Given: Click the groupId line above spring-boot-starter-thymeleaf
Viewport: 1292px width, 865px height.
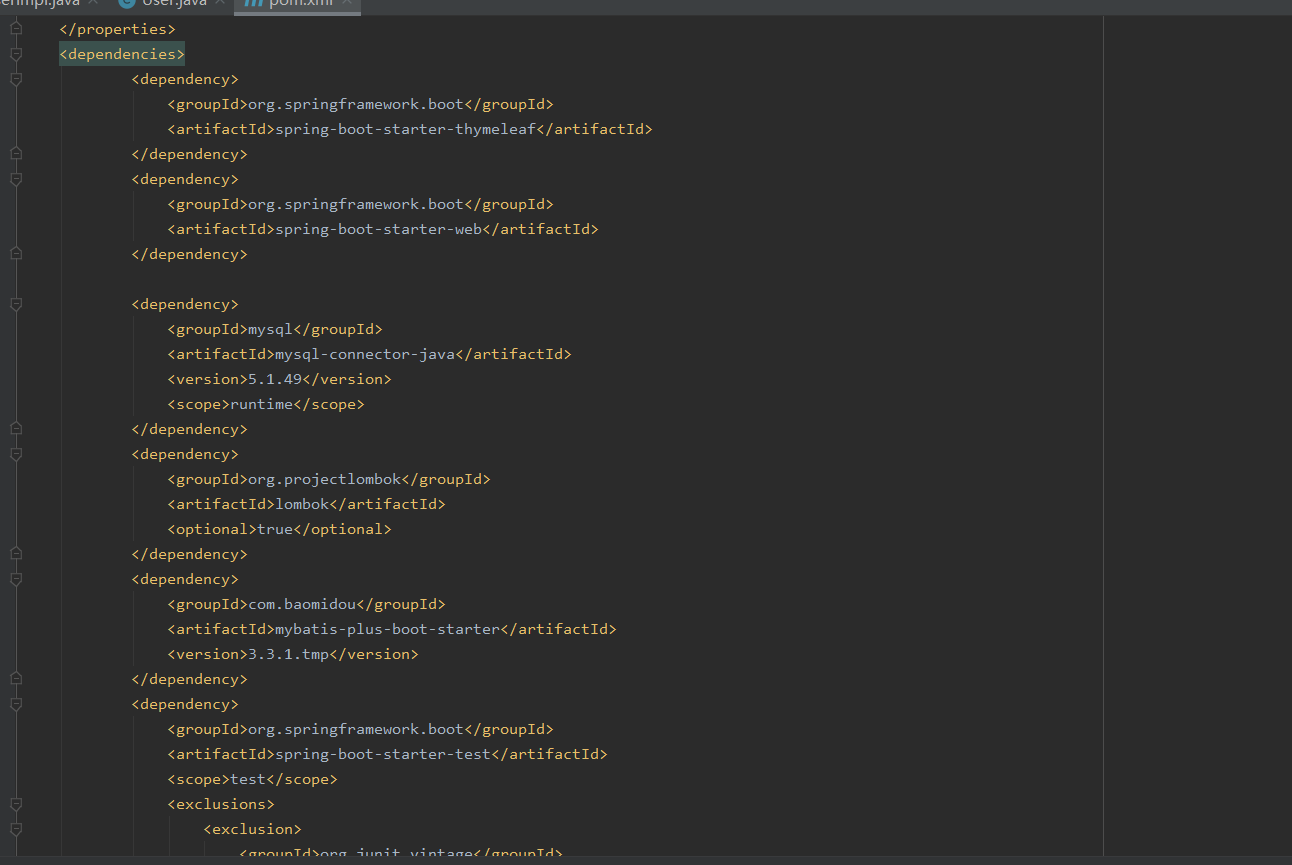Looking at the screenshot, I should pyautogui.click(x=360, y=104).
